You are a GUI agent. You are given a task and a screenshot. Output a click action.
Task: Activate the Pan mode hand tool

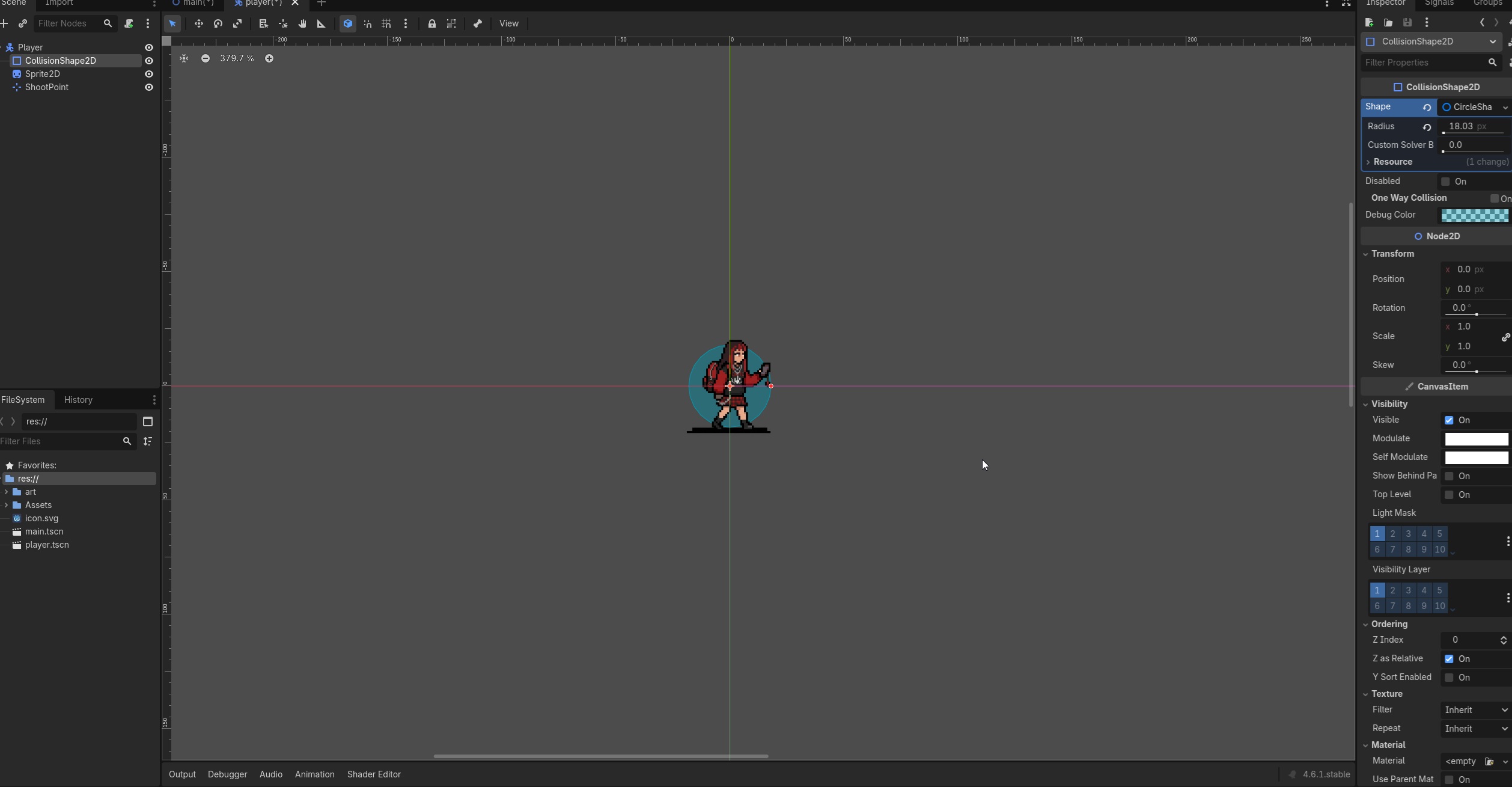[x=302, y=23]
